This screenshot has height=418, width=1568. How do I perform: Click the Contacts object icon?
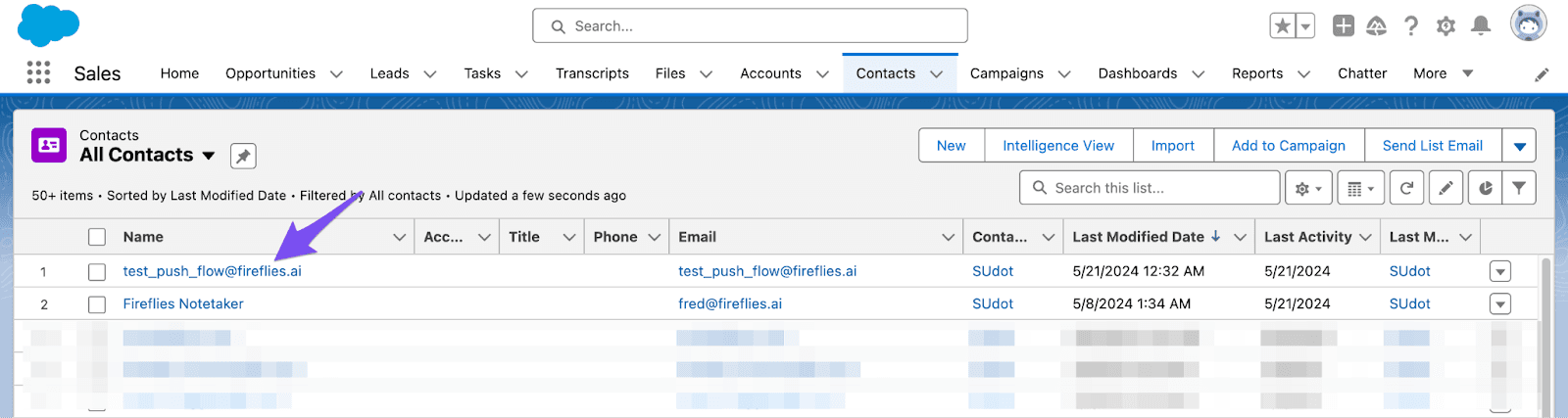click(x=49, y=145)
